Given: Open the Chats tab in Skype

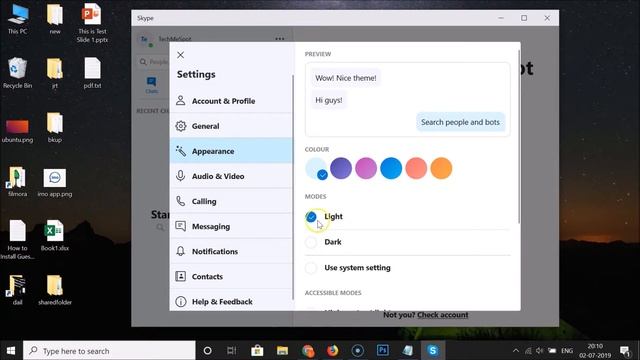Looking at the screenshot, I should (151, 85).
